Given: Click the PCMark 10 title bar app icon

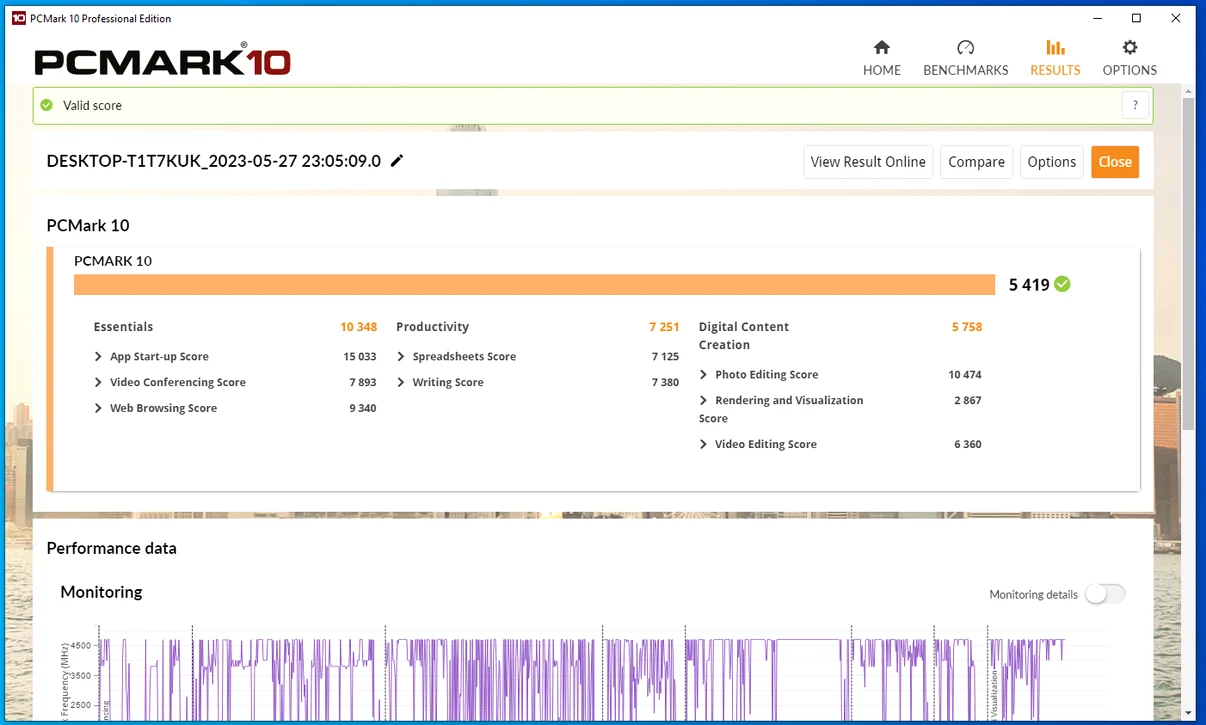Looking at the screenshot, I should (x=18, y=18).
